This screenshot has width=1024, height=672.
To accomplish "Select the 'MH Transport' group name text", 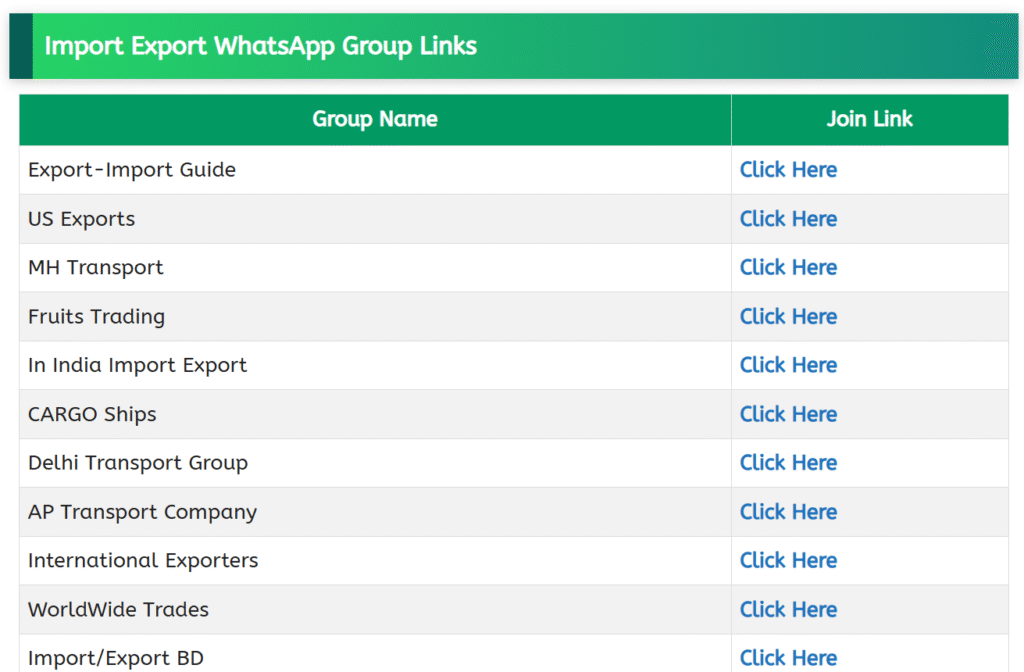I will 96,268.
